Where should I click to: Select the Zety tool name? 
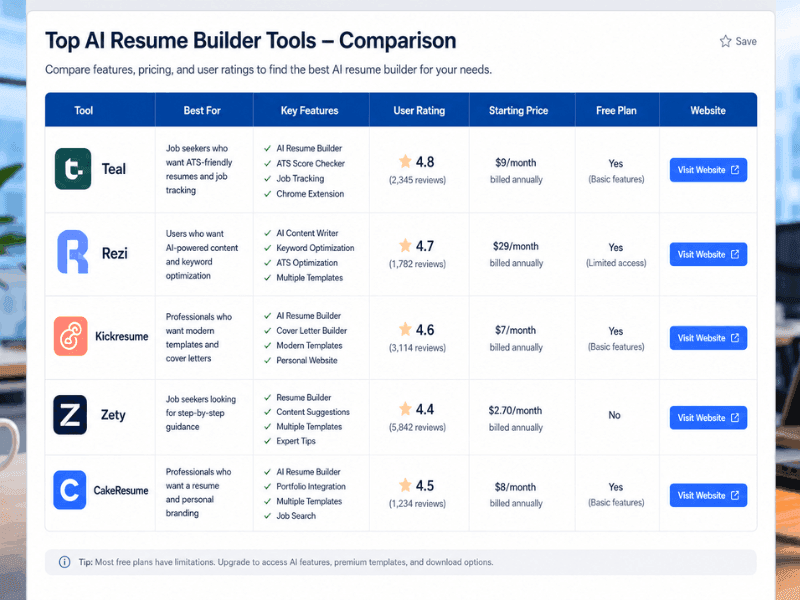pyautogui.click(x=113, y=415)
